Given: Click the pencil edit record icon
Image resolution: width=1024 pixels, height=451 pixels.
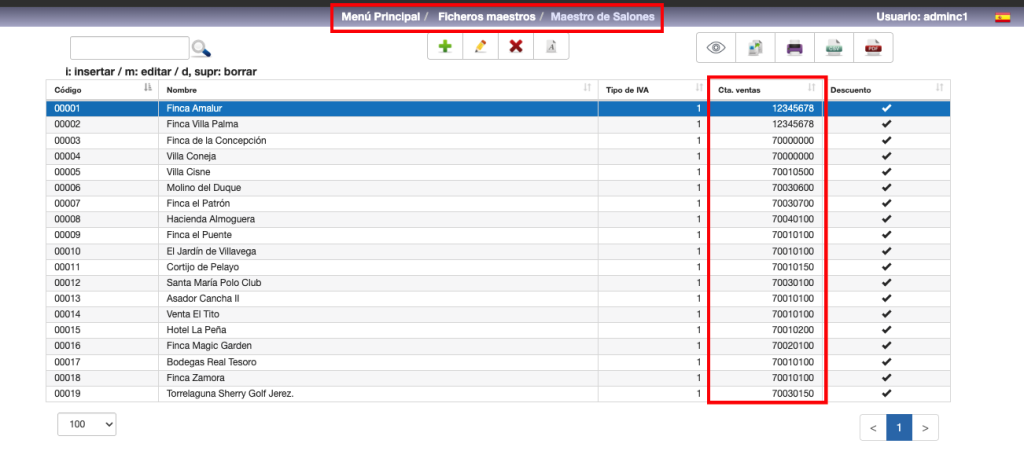Looking at the screenshot, I should click(x=480, y=47).
